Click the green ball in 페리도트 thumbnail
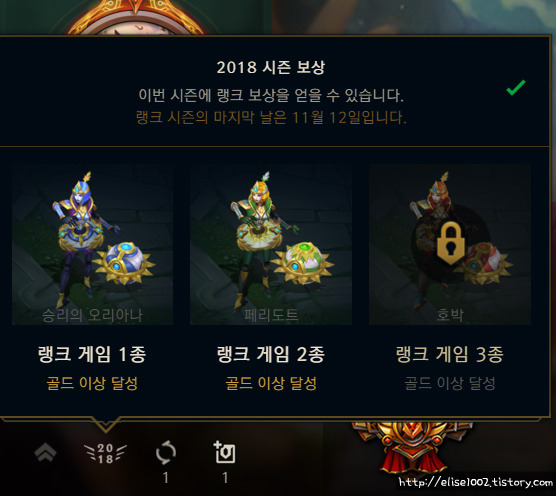Screen dimensions: 556x496 (x=303, y=263)
